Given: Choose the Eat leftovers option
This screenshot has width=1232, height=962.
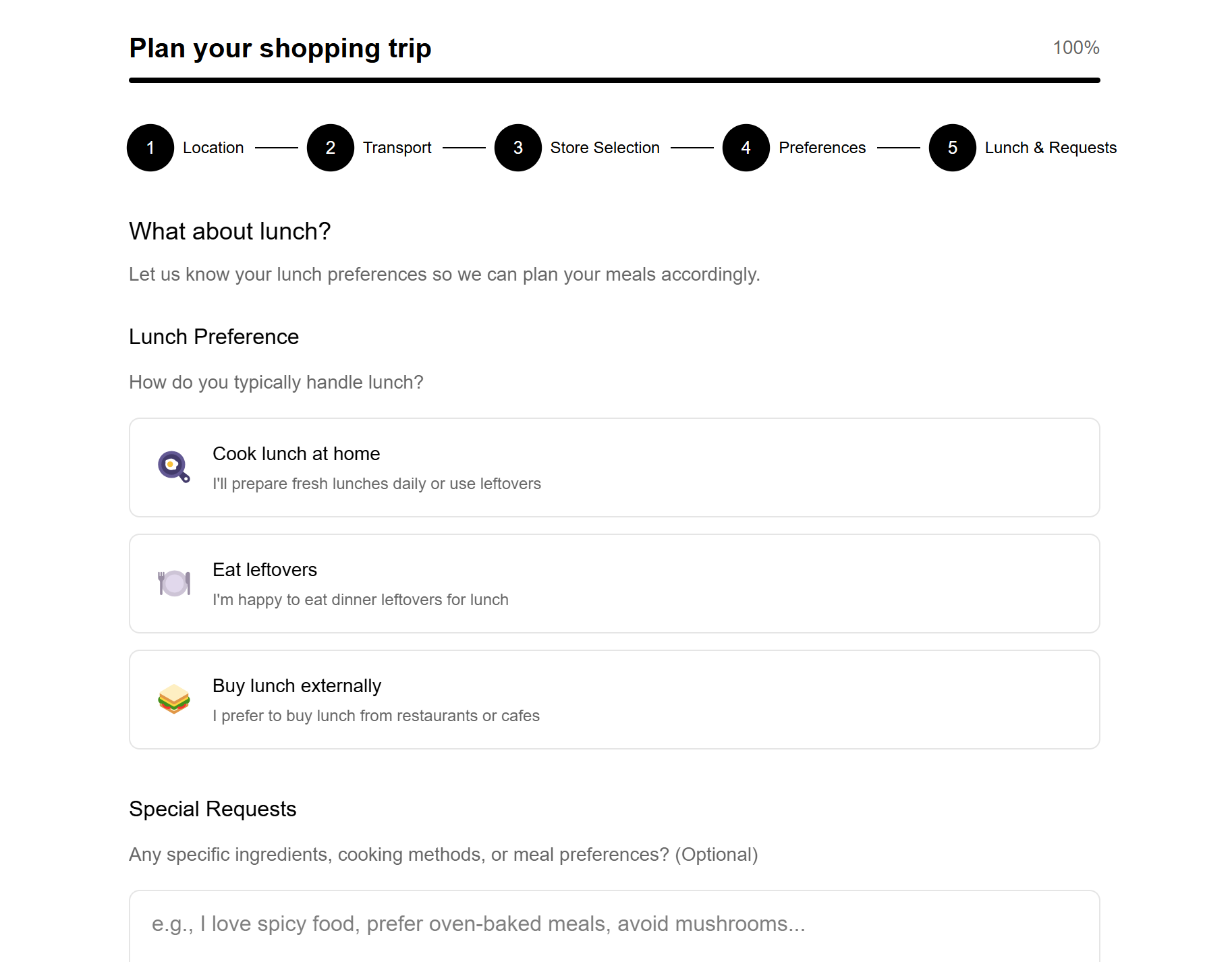Looking at the screenshot, I should pyautogui.click(x=614, y=584).
